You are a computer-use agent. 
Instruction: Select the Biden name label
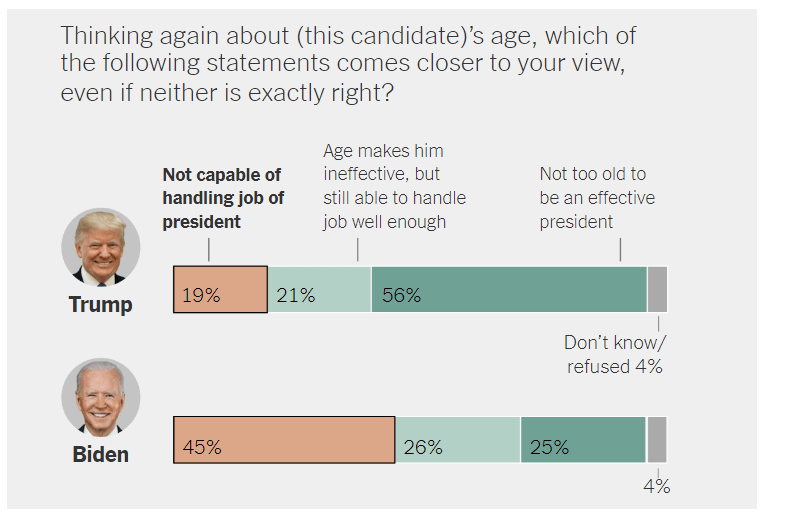click(x=100, y=454)
